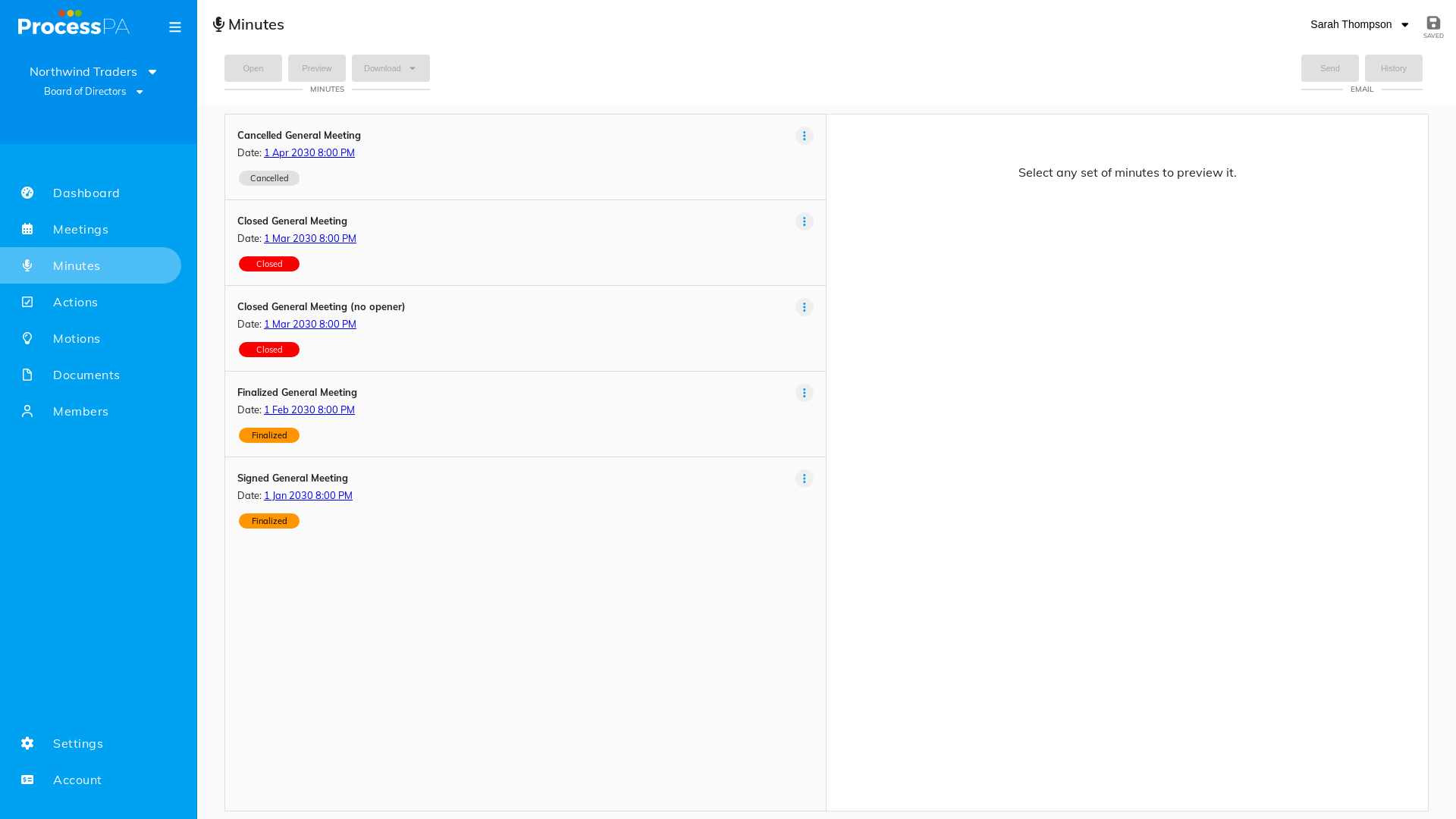Select Minutes in sidebar
The height and width of the screenshot is (819, 1456).
tap(90, 265)
